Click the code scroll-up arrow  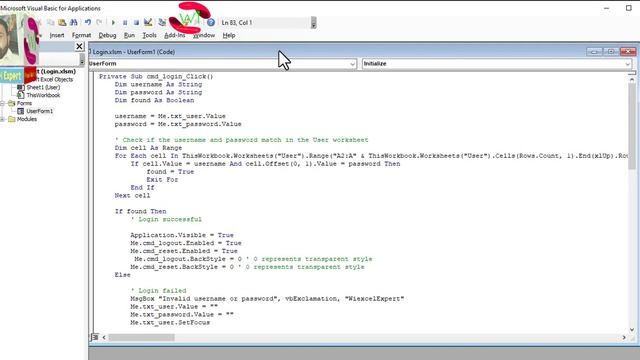pos(632,80)
